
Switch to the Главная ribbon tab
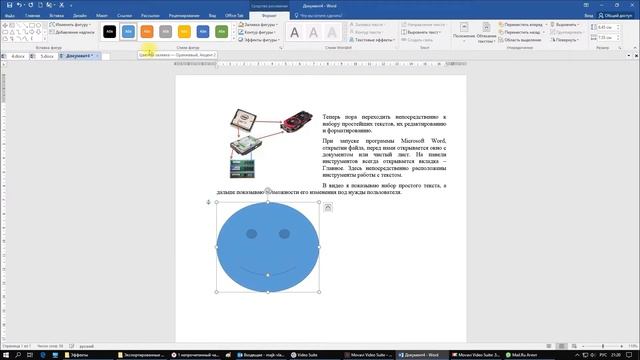pos(32,16)
